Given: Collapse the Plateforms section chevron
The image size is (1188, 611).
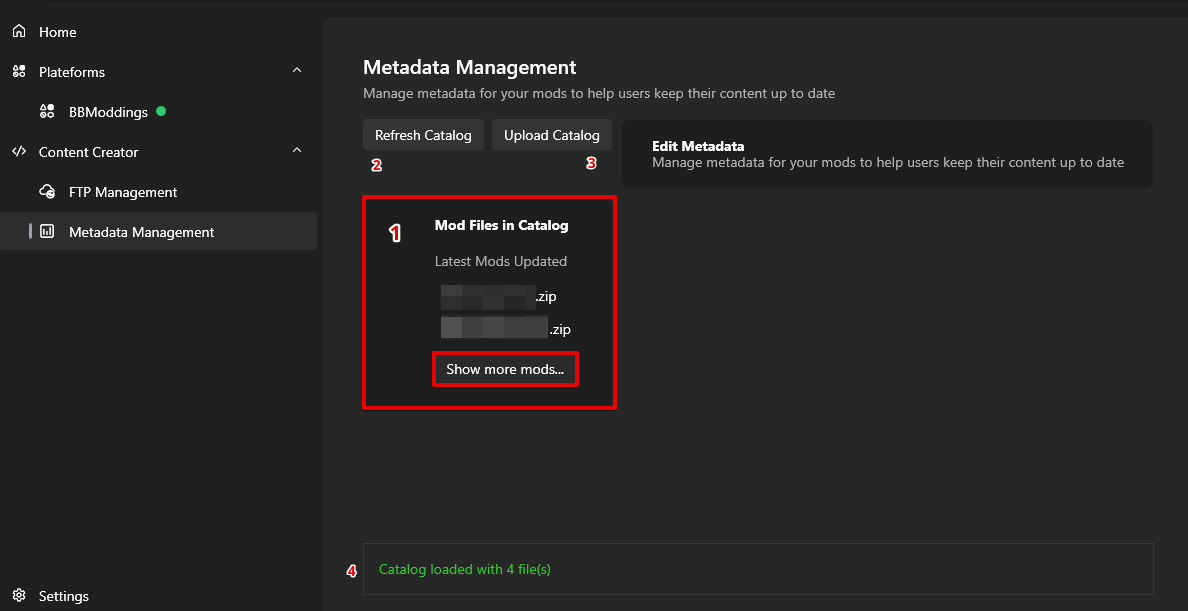Looking at the screenshot, I should [x=297, y=71].
